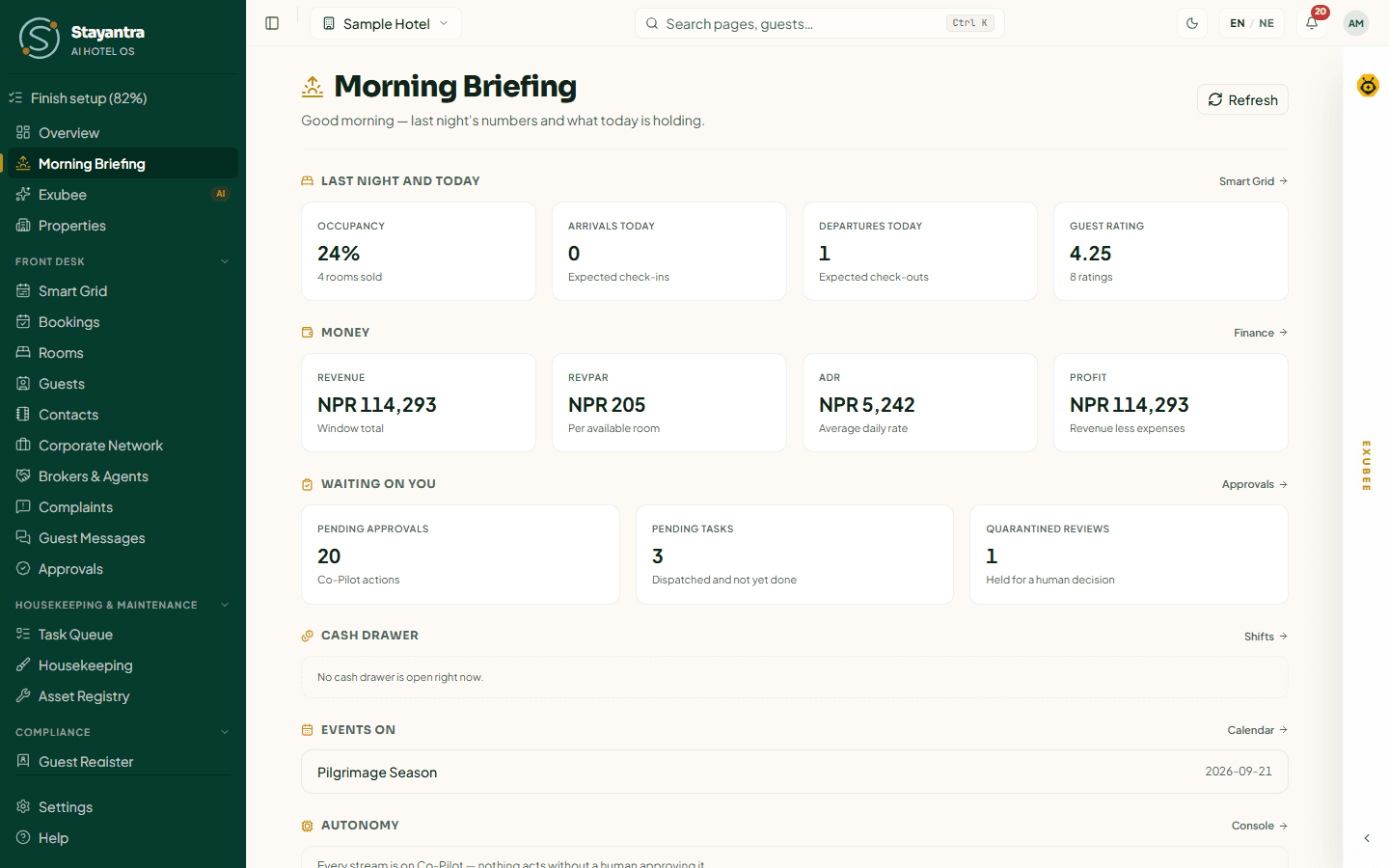Click the Brokers & Agents handshake icon
The width and height of the screenshot is (1389, 868).
click(x=23, y=476)
